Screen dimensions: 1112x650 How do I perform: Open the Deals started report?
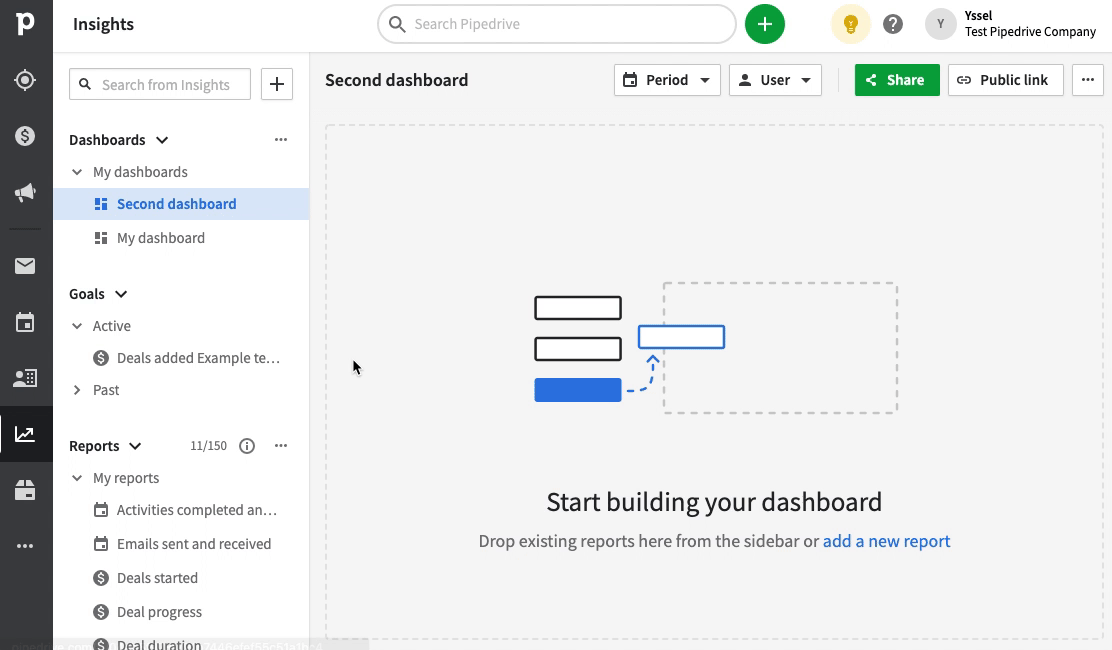(x=157, y=578)
